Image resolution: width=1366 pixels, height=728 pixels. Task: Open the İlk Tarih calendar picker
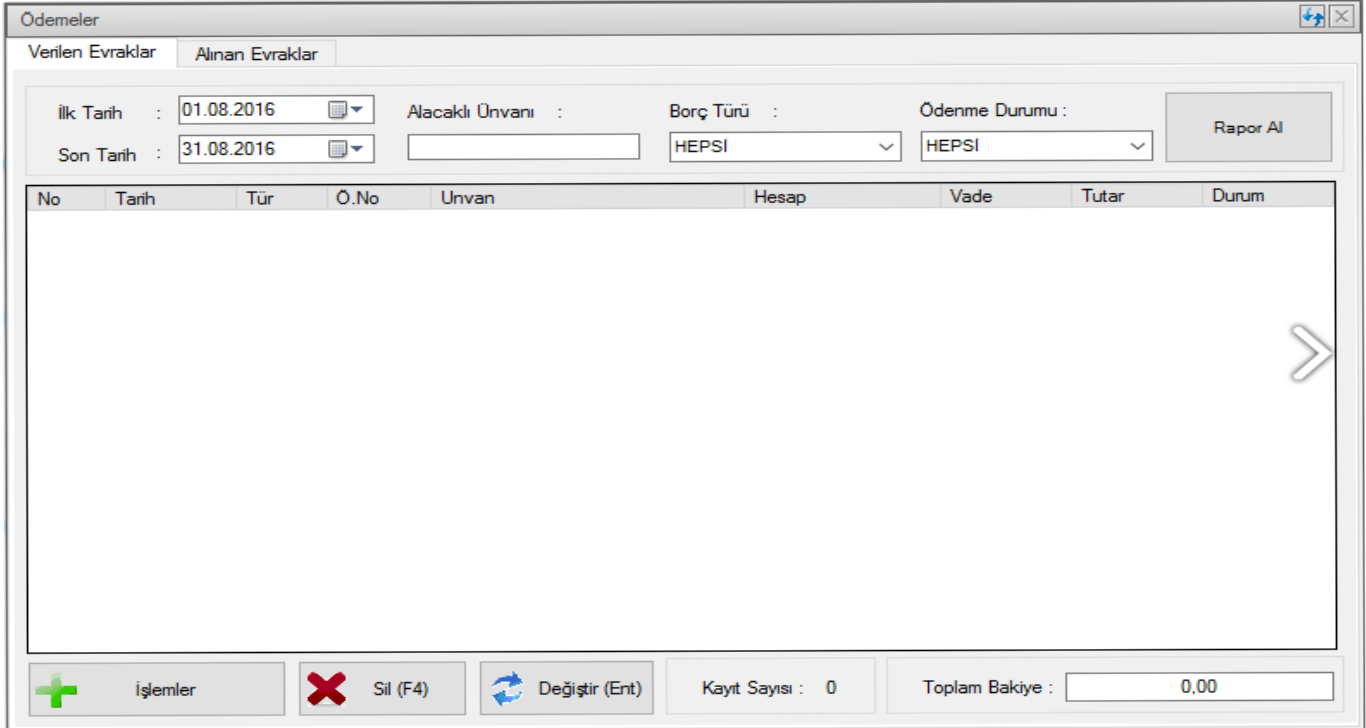(347, 110)
